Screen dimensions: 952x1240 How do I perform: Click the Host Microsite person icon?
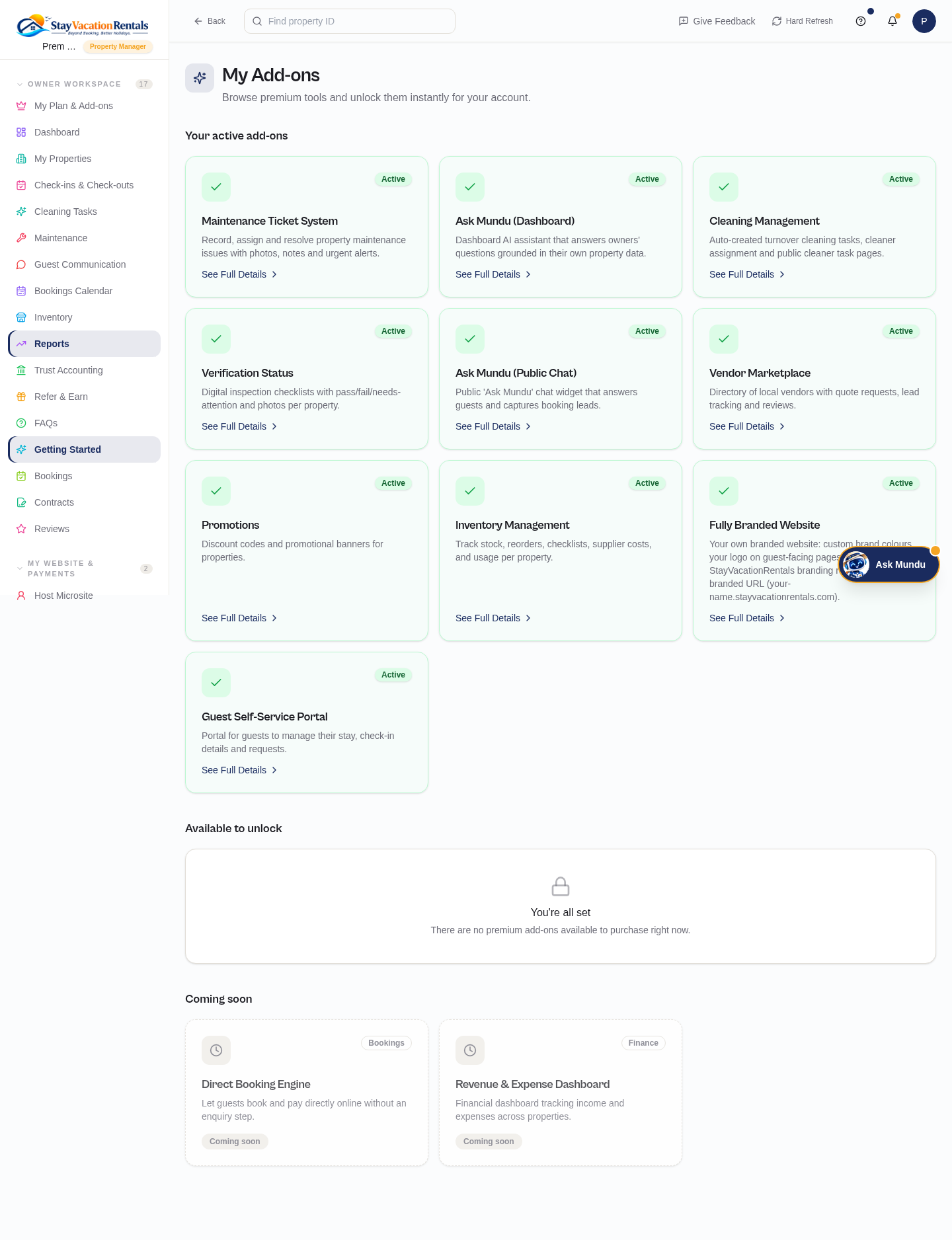click(x=21, y=596)
